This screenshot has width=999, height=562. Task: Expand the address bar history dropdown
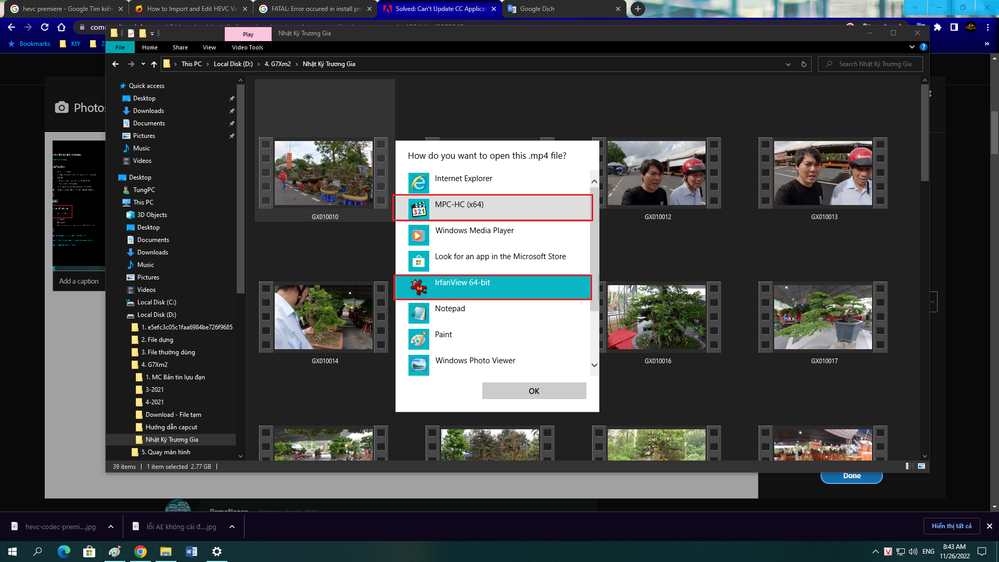pyautogui.click(x=788, y=64)
